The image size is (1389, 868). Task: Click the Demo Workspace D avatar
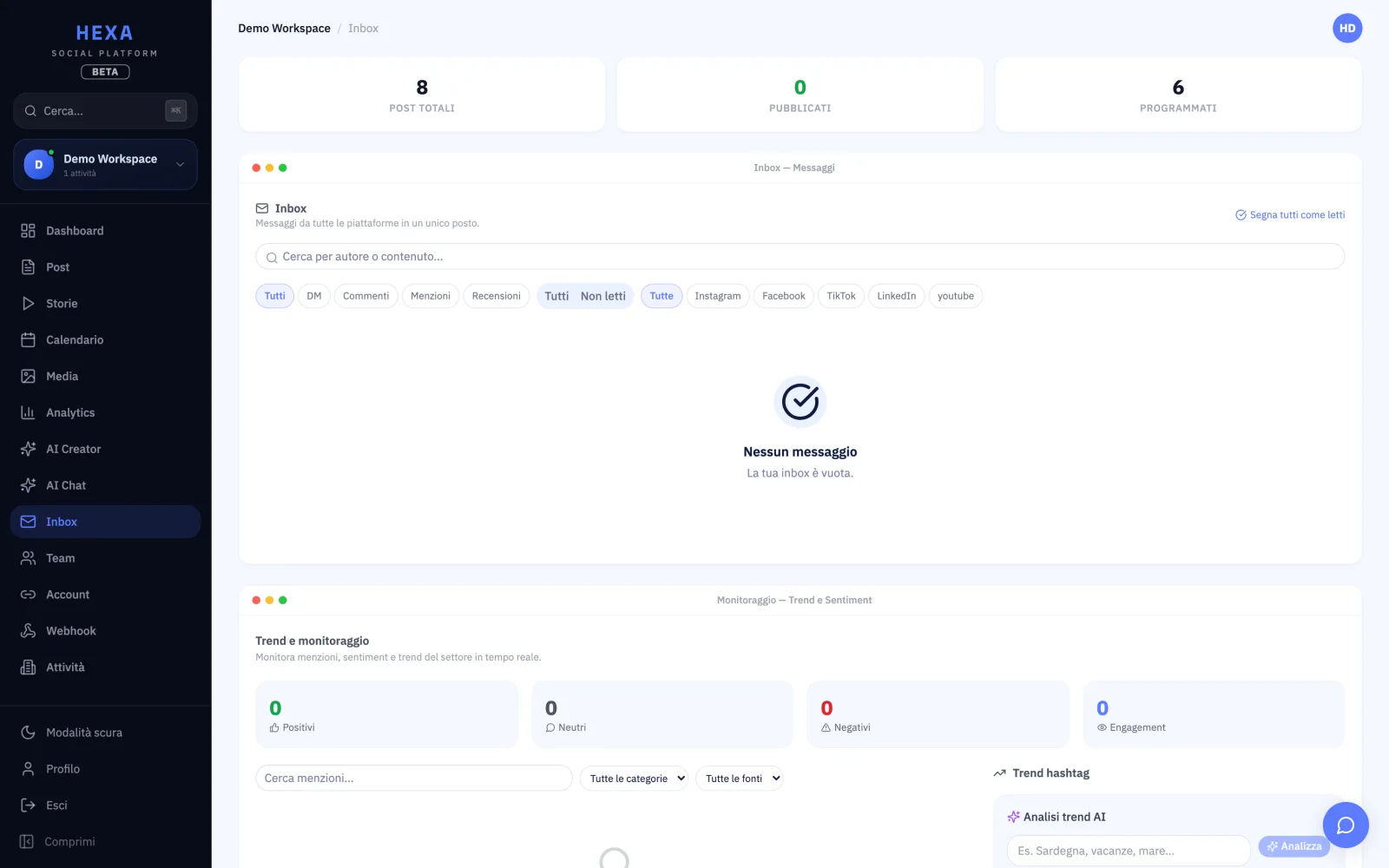pyautogui.click(x=38, y=164)
